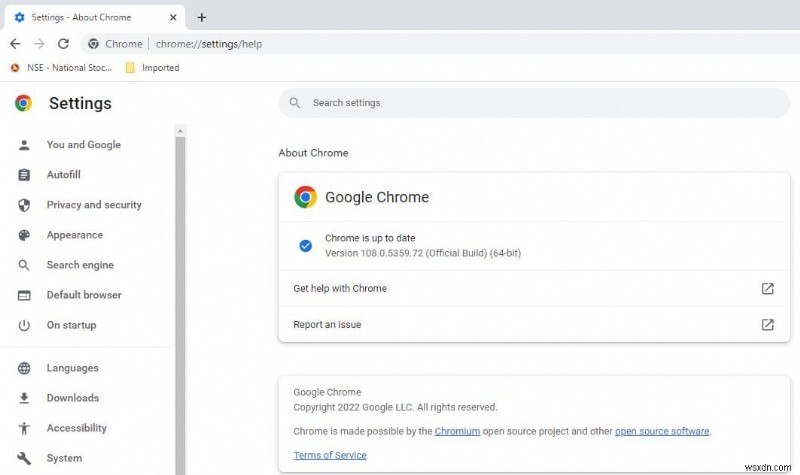Click the magnifier icon in Search settings
The width and height of the screenshot is (800, 475).
(294, 103)
